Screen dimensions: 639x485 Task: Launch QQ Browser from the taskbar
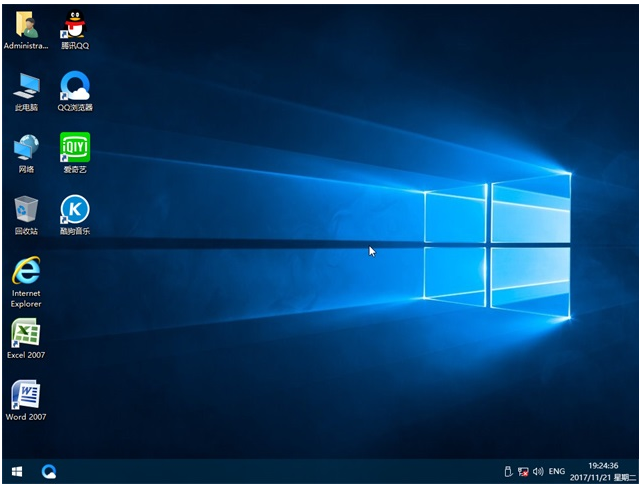click(48, 470)
